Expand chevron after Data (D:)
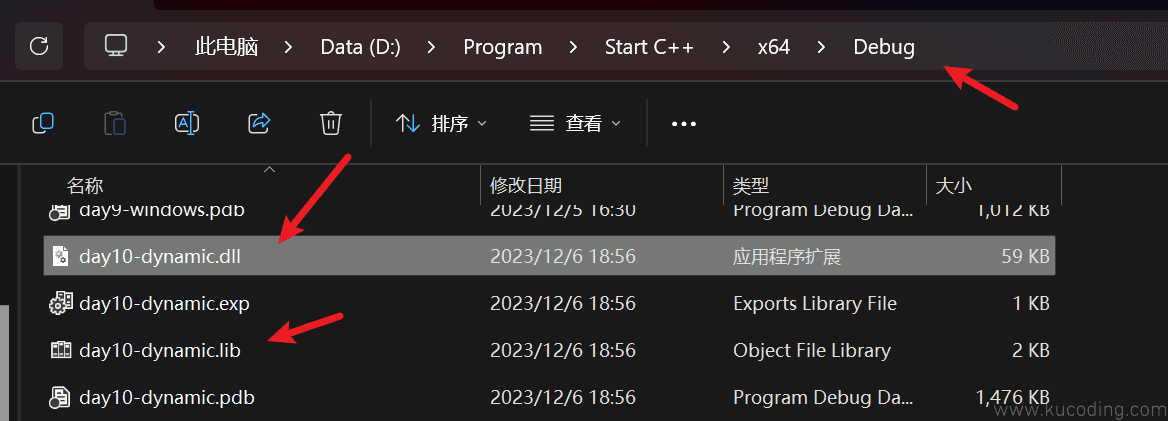The width and height of the screenshot is (1168, 421). tap(431, 47)
